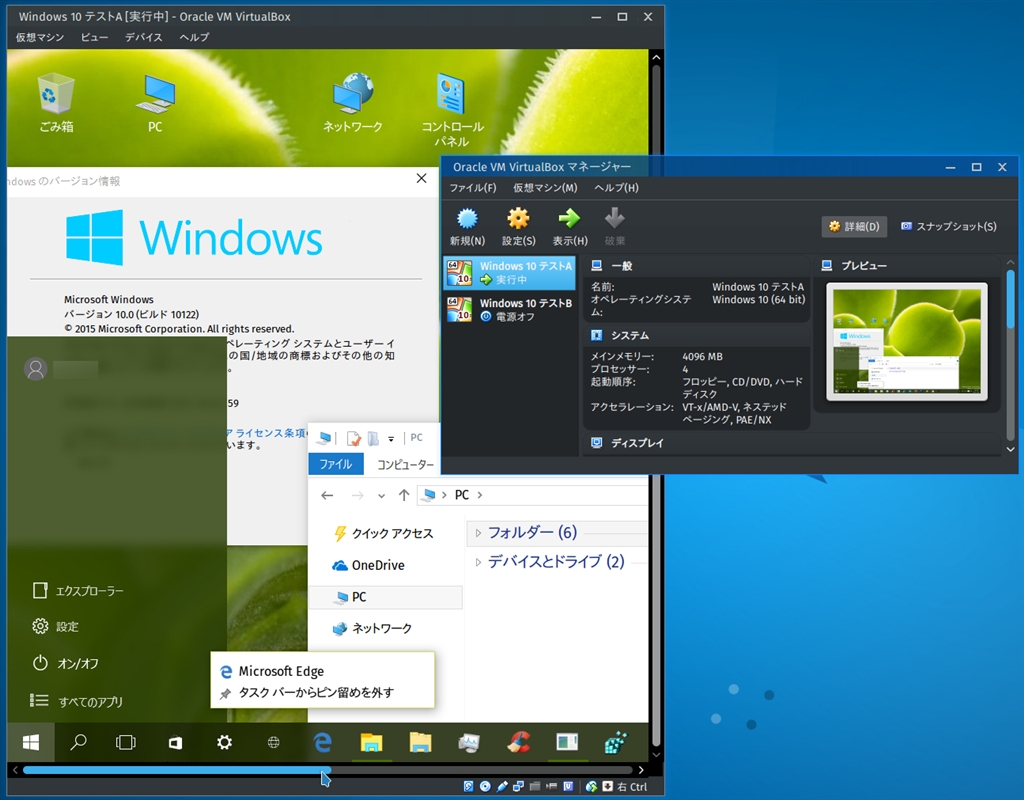
Task: Click the mouse integration status icon
Action: click(591, 786)
